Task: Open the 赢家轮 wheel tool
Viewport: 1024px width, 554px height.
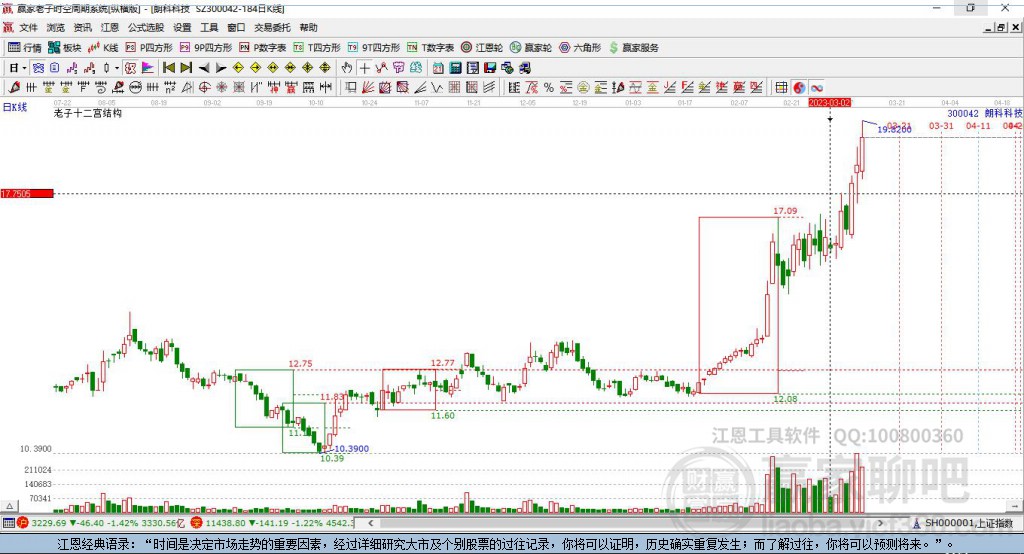Action: [x=530, y=48]
